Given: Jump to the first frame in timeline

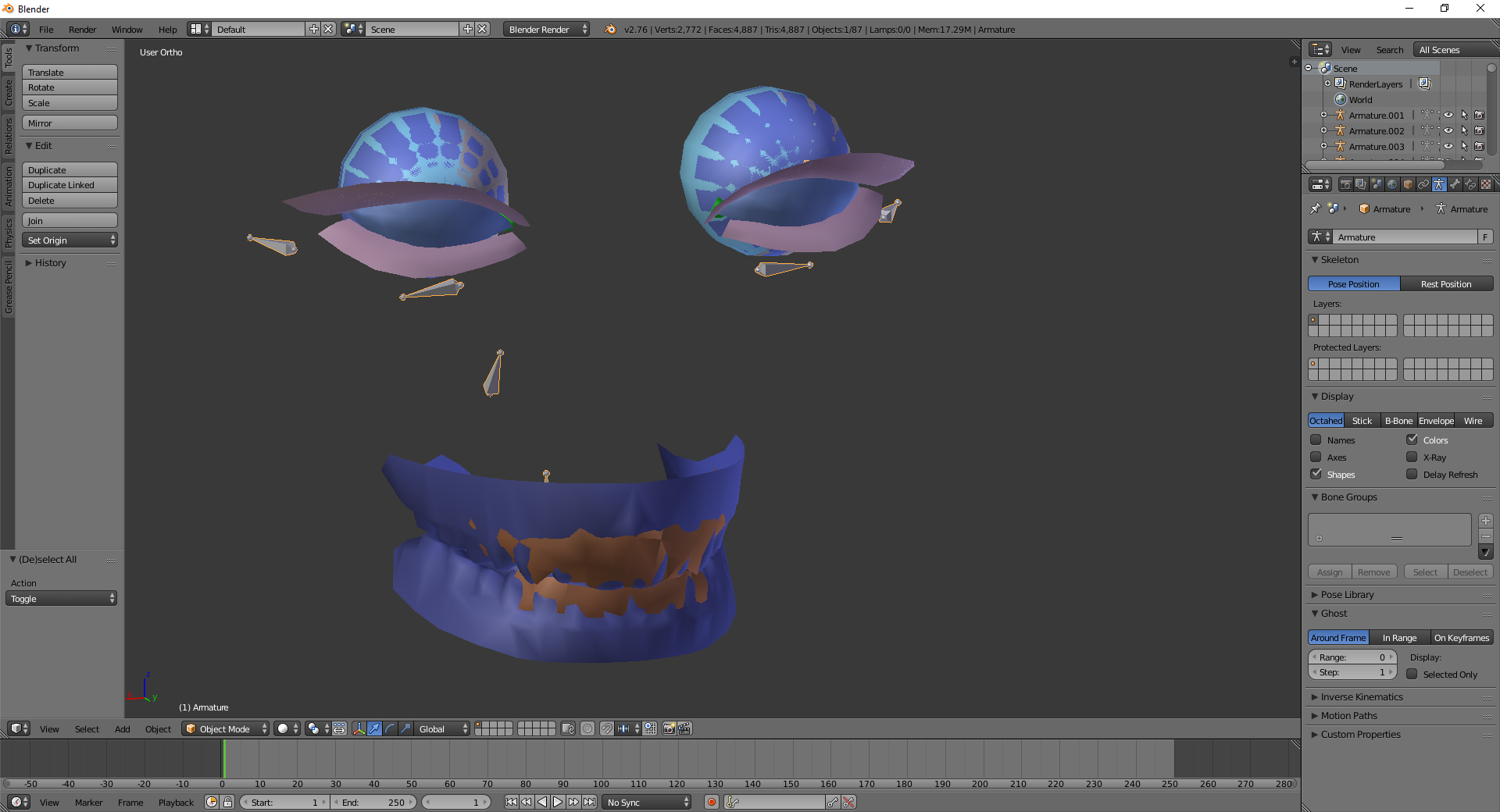Looking at the screenshot, I should [x=511, y=802].
